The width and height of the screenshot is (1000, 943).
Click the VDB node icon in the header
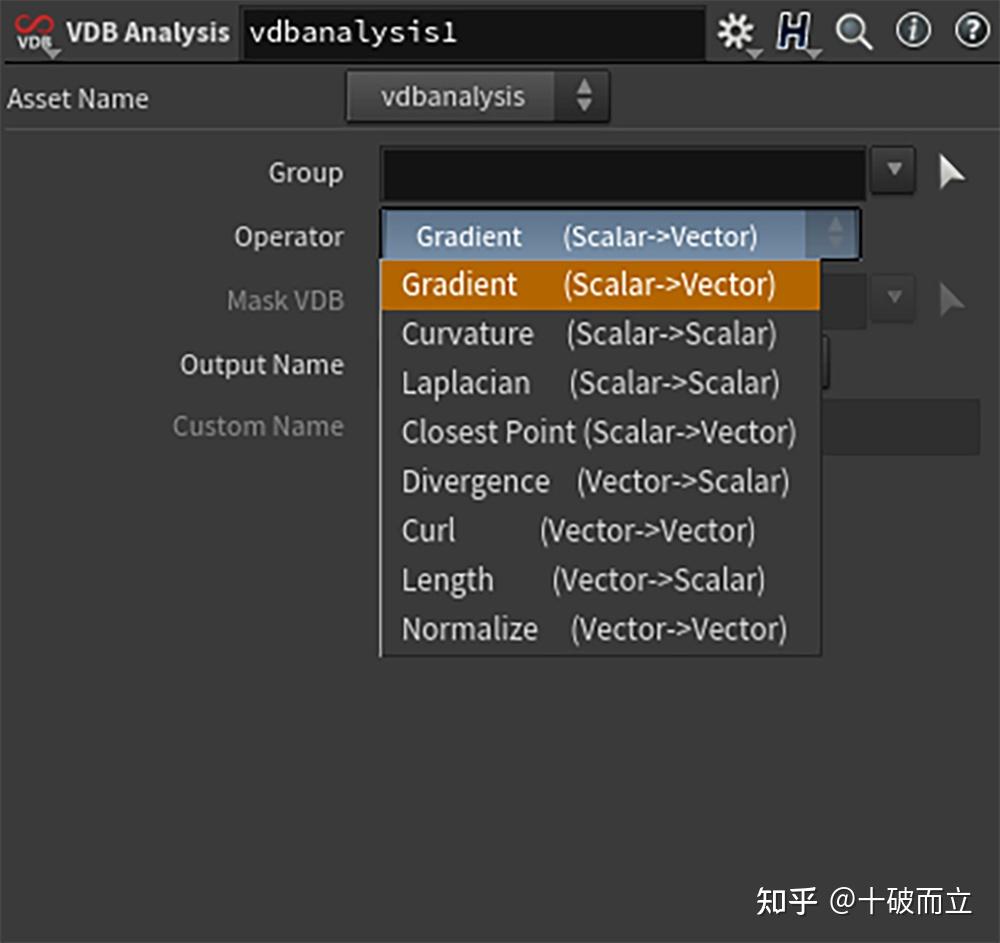pos(29,30)
